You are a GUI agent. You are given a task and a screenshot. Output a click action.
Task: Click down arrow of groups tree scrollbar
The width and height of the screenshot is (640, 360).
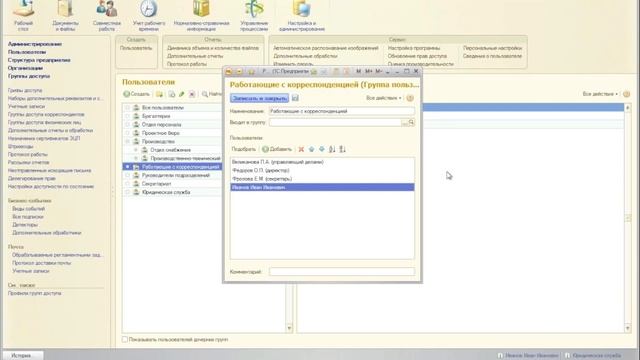click(x=289, y=328)
